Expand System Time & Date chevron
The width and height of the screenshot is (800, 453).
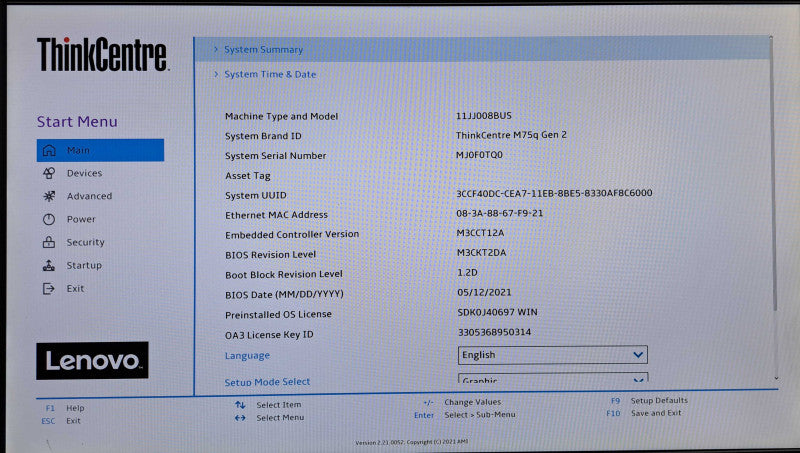(x=216, y=74)
